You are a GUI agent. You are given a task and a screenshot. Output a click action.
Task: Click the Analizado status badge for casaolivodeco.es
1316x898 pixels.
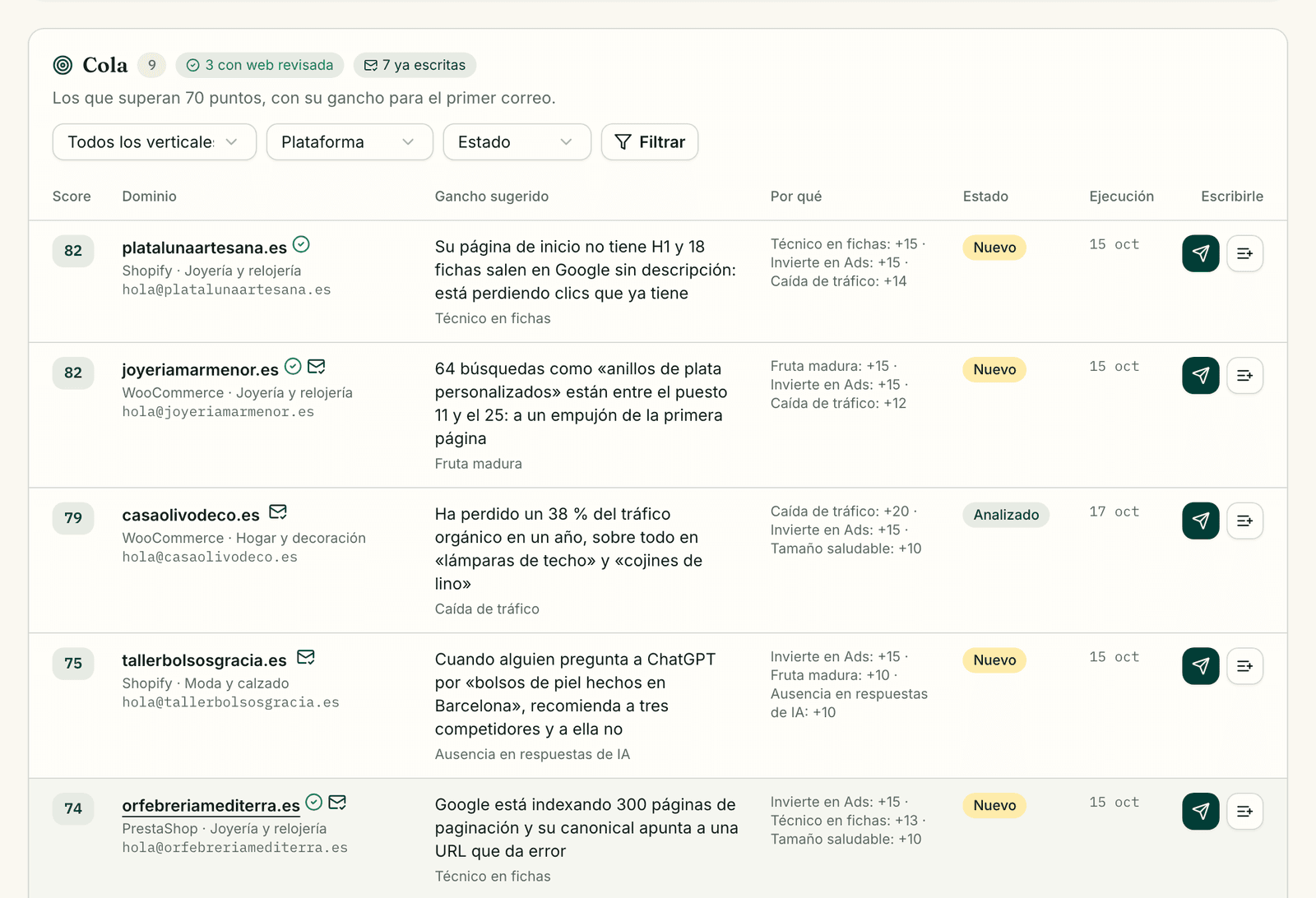click(1006, 515)
